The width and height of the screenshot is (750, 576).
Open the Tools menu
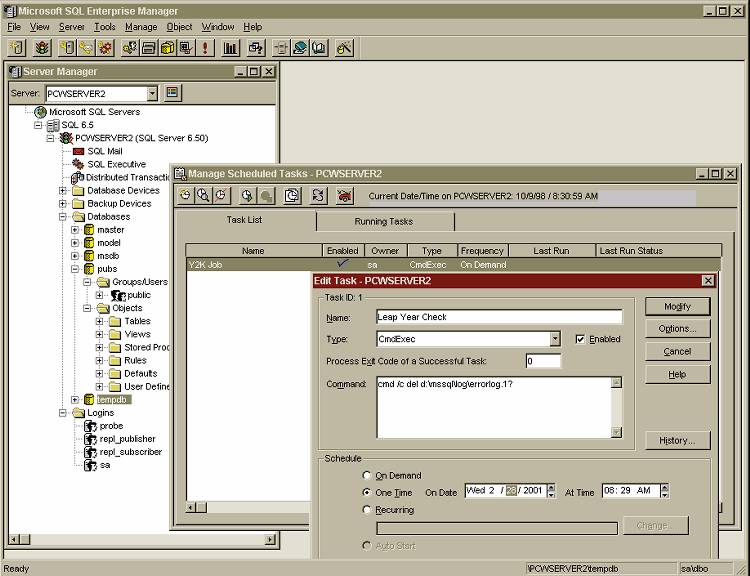(x=105, y=27)
